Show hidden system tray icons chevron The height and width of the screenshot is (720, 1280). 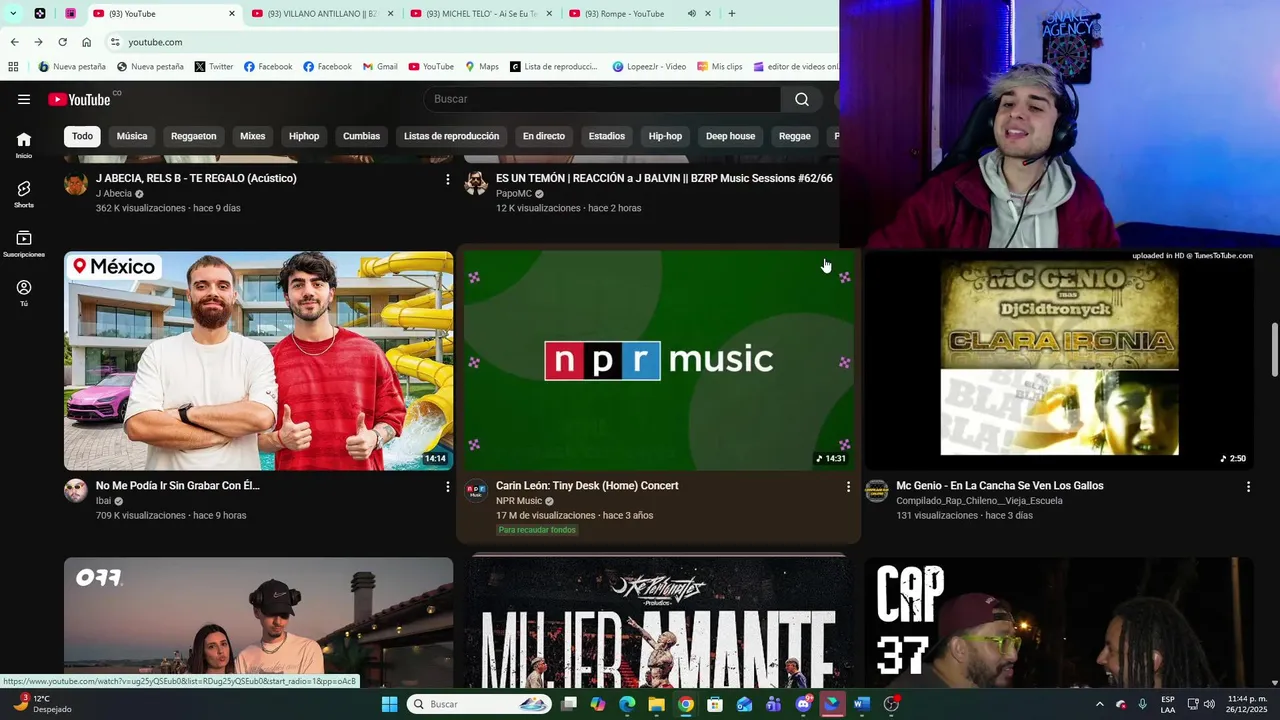tap(1100, 704)
